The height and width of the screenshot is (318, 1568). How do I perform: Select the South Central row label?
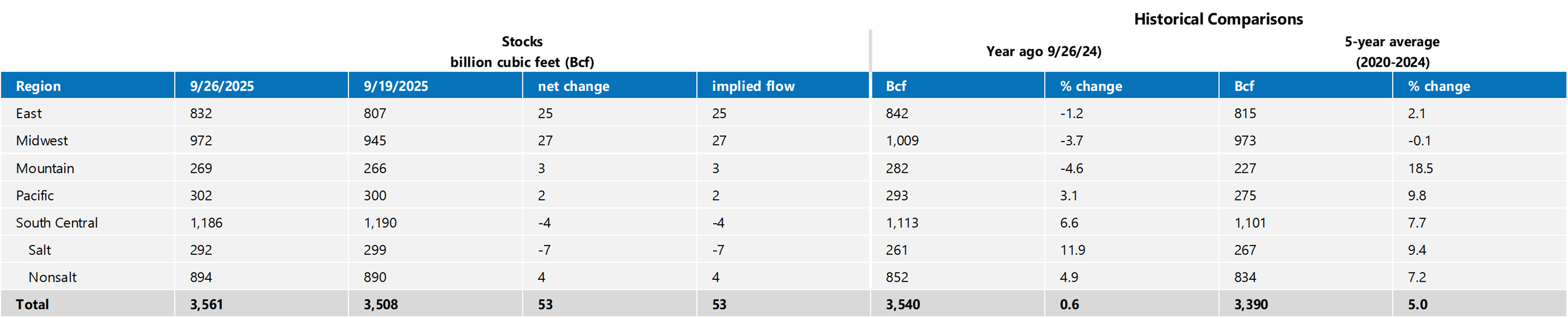[57, 223]
